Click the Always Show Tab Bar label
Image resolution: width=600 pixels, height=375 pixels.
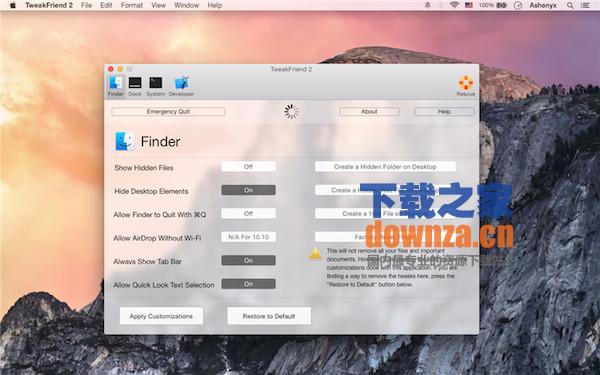coord(147,262)
